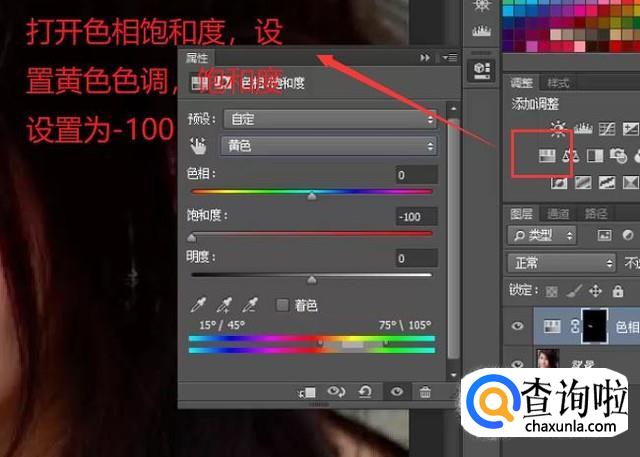Open the color range dropdown showing 黄色

[x=329, y=146]
